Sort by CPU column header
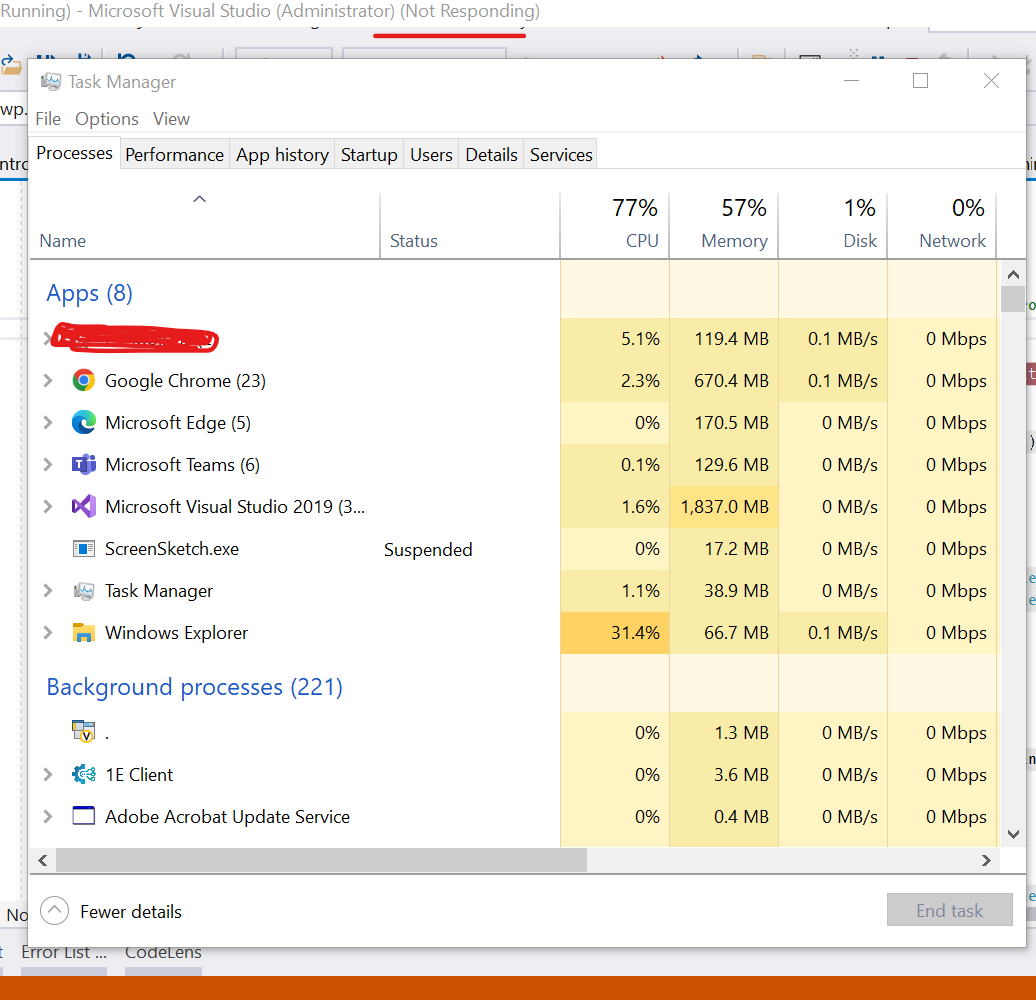1036x1000 pixels. 614,225
